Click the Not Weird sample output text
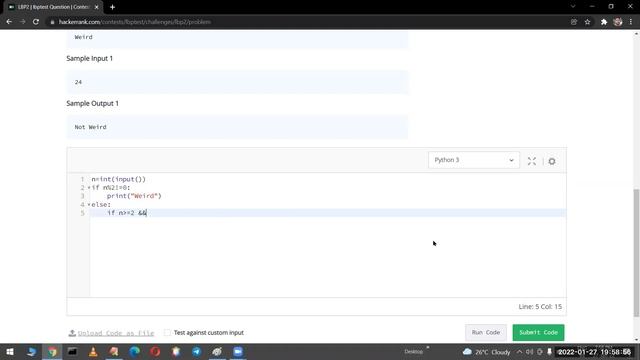 point(90,127)
